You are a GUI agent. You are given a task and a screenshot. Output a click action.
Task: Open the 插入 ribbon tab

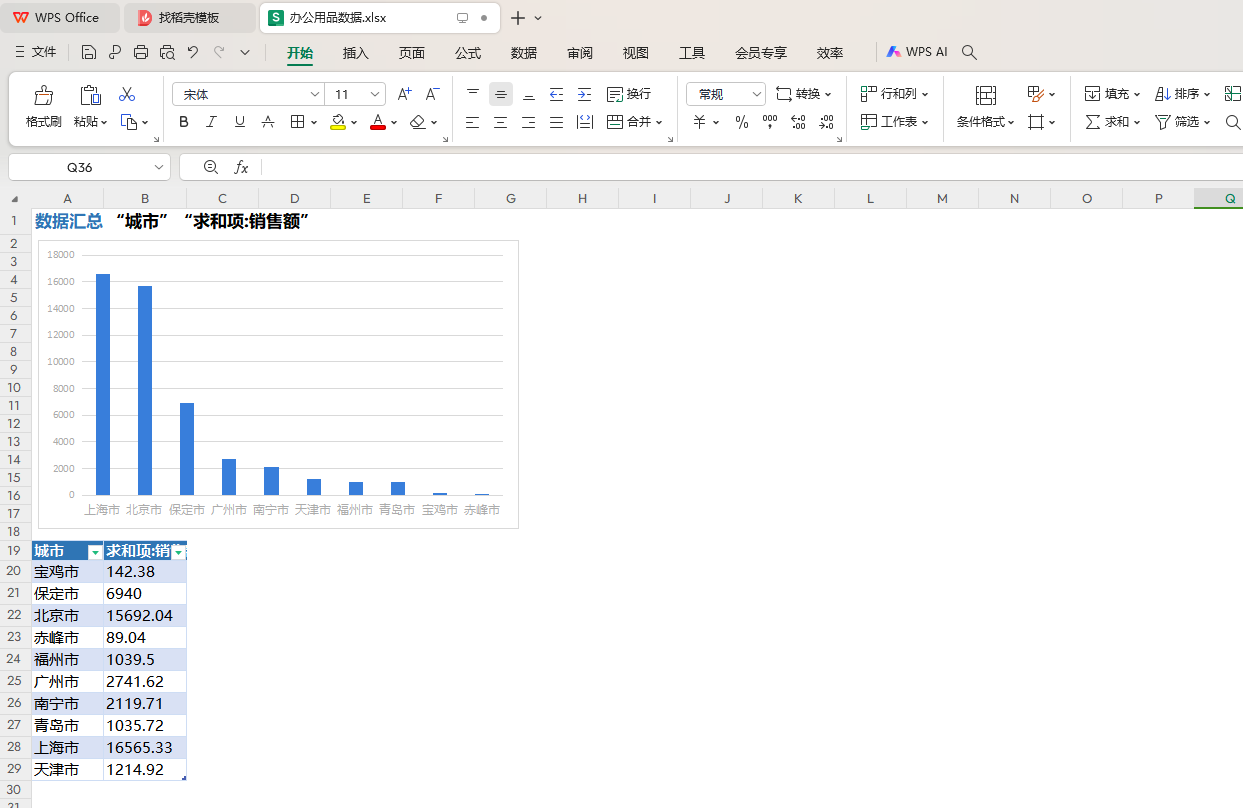(x=356, y=52)
